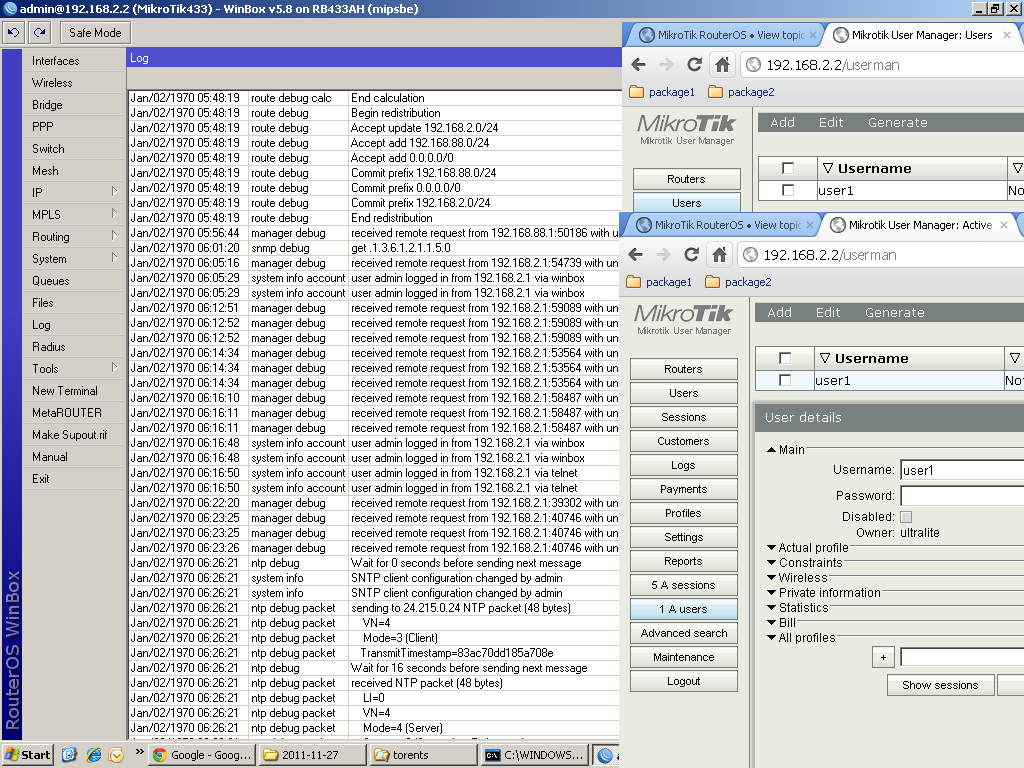Click back arrow in lower browser window

636,255
